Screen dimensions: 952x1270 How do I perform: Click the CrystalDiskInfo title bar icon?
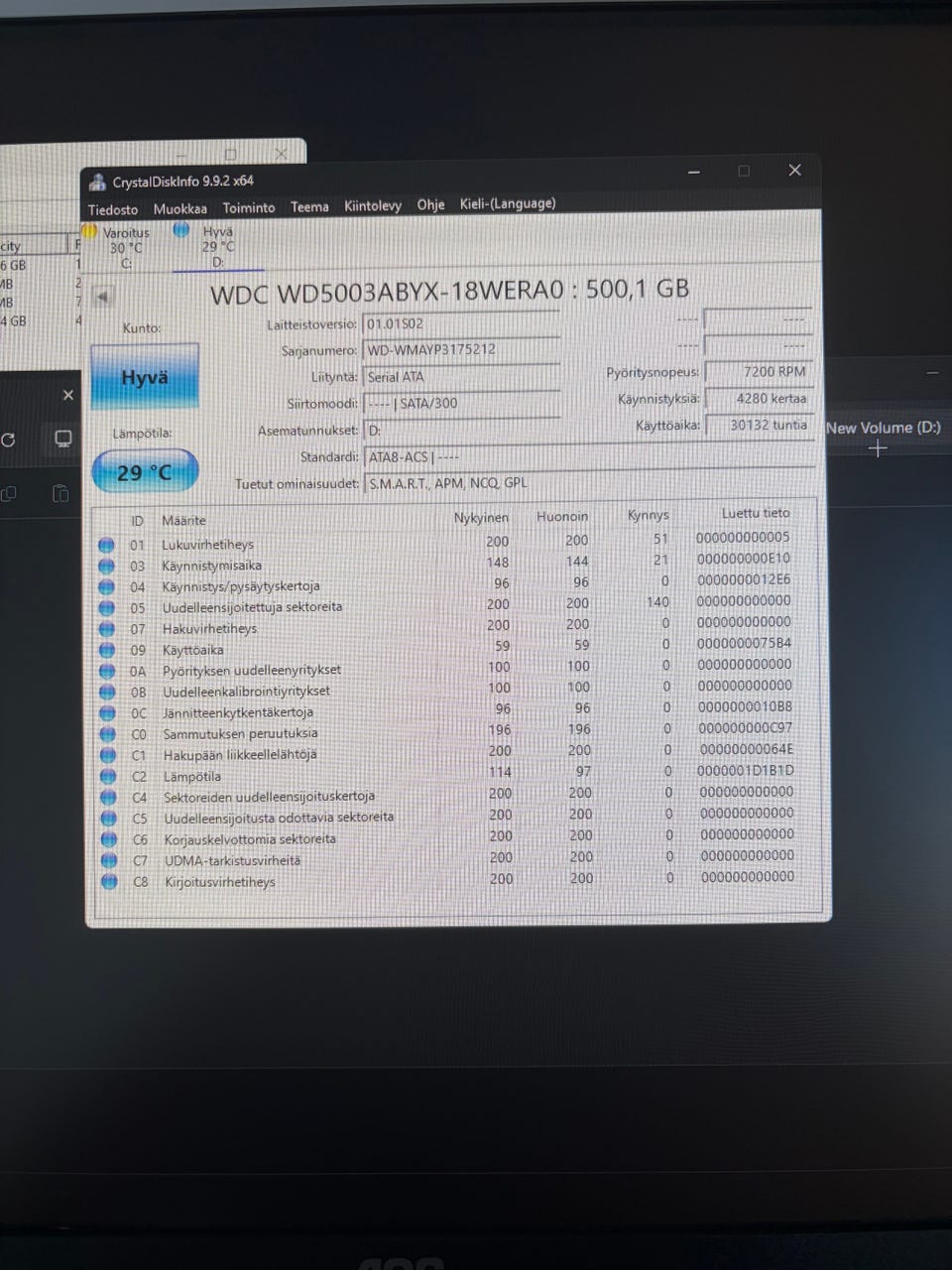tap(97, 182)
